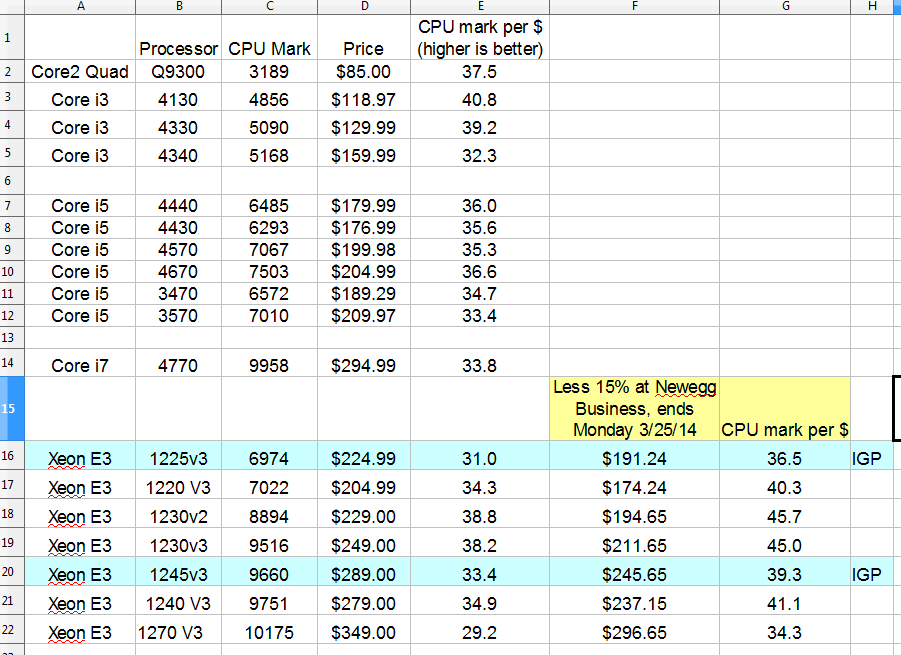
Task: Select row 1 header
Action: click(x=12, y=37)
